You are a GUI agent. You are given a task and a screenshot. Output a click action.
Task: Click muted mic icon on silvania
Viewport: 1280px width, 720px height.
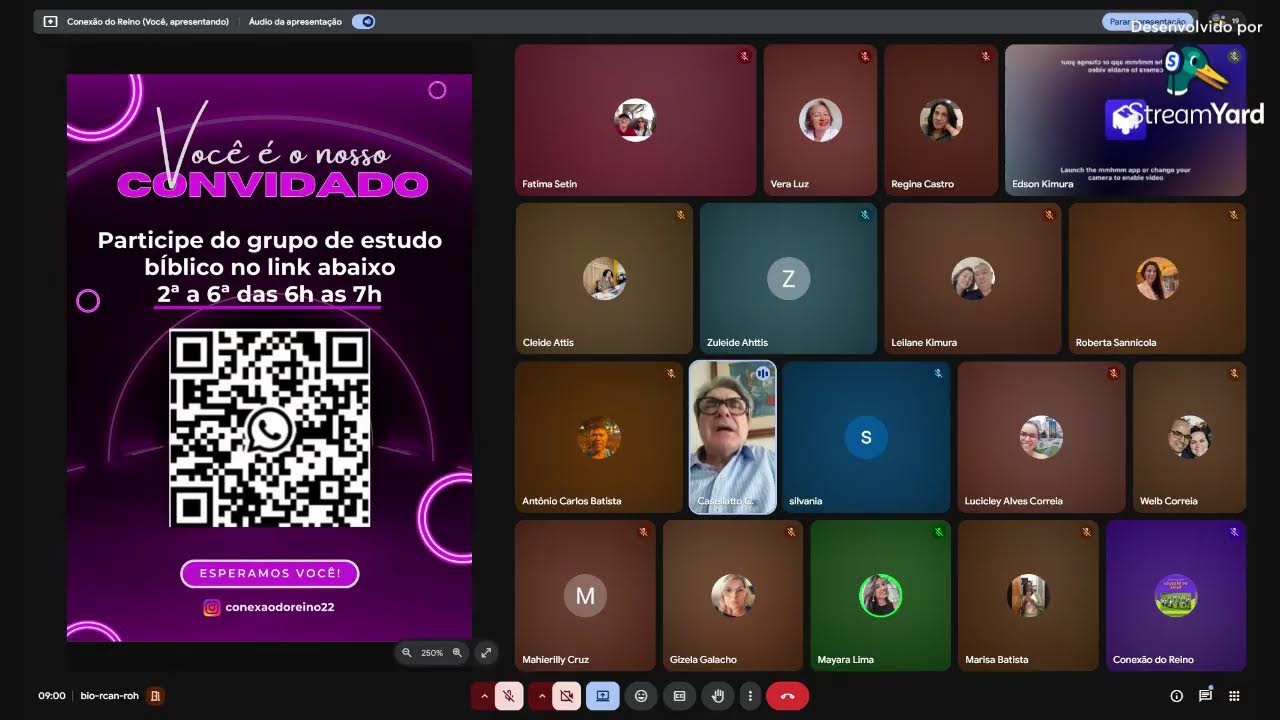pos(938,373)
